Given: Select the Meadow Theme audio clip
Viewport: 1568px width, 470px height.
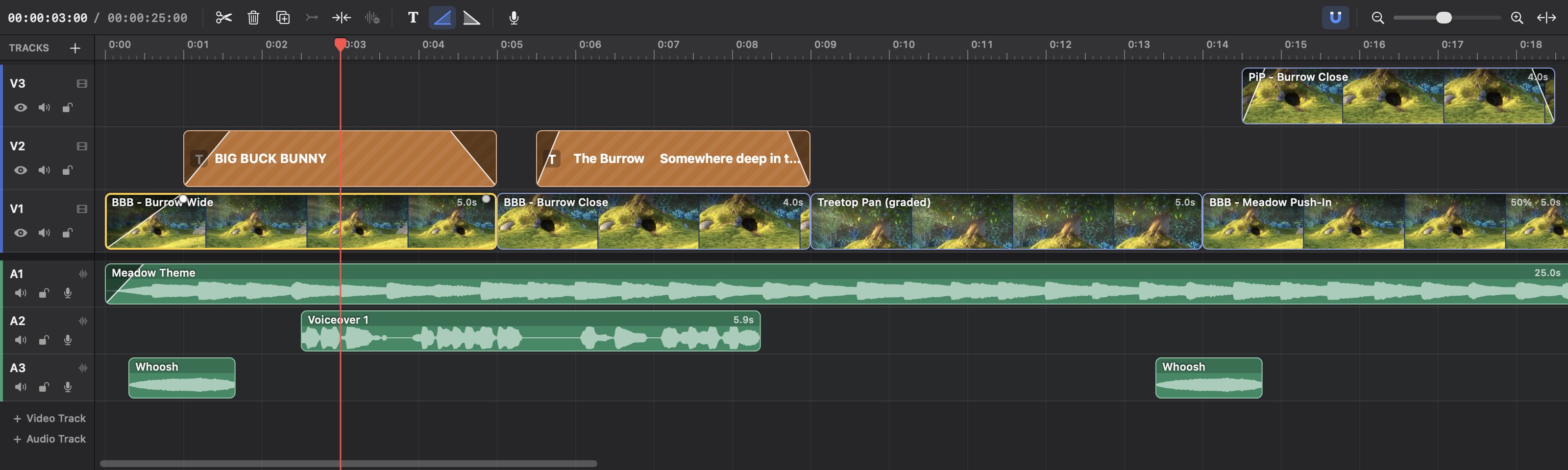Looking at the screenshot, I should coord(836,284).
